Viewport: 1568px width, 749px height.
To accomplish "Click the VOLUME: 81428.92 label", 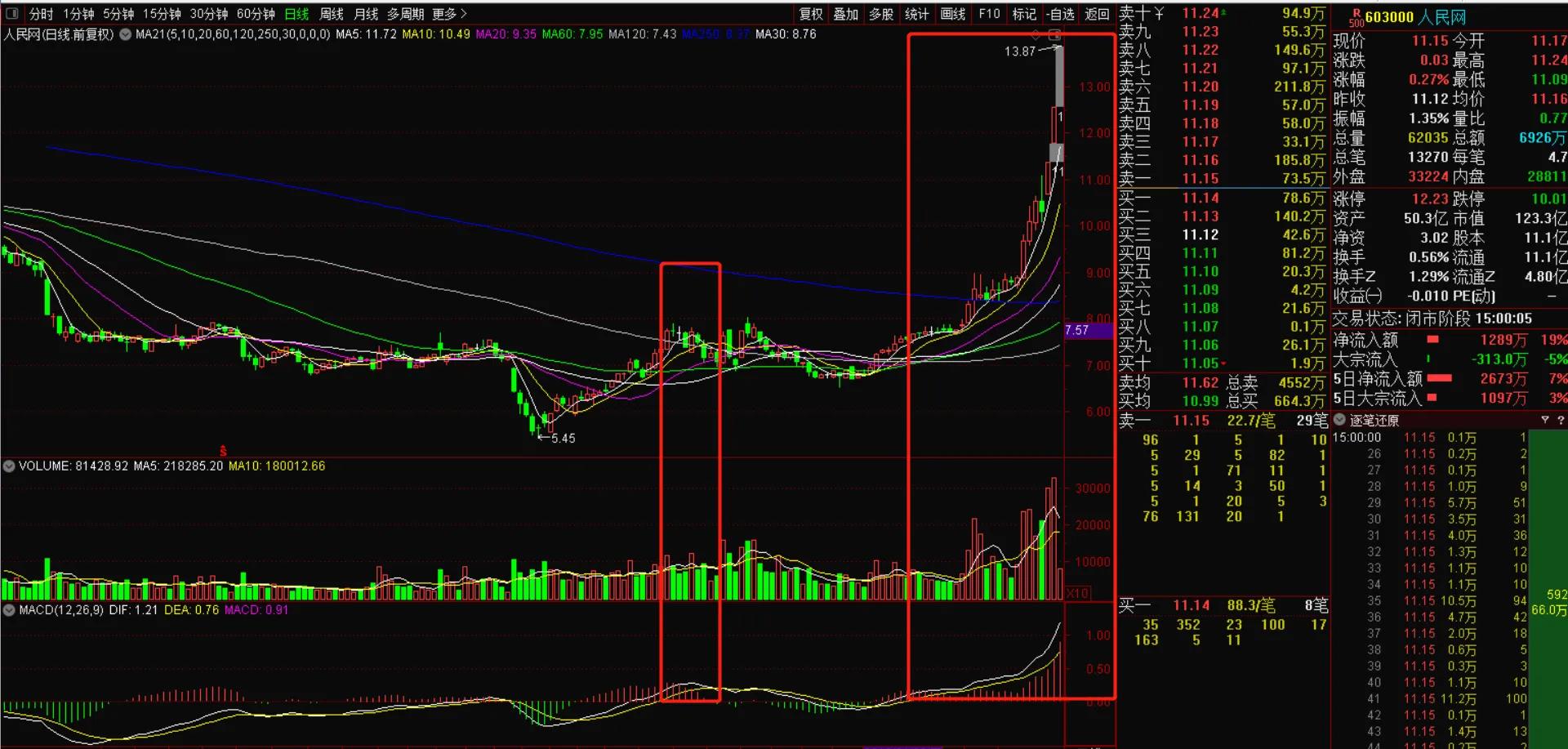I will 73,466.
